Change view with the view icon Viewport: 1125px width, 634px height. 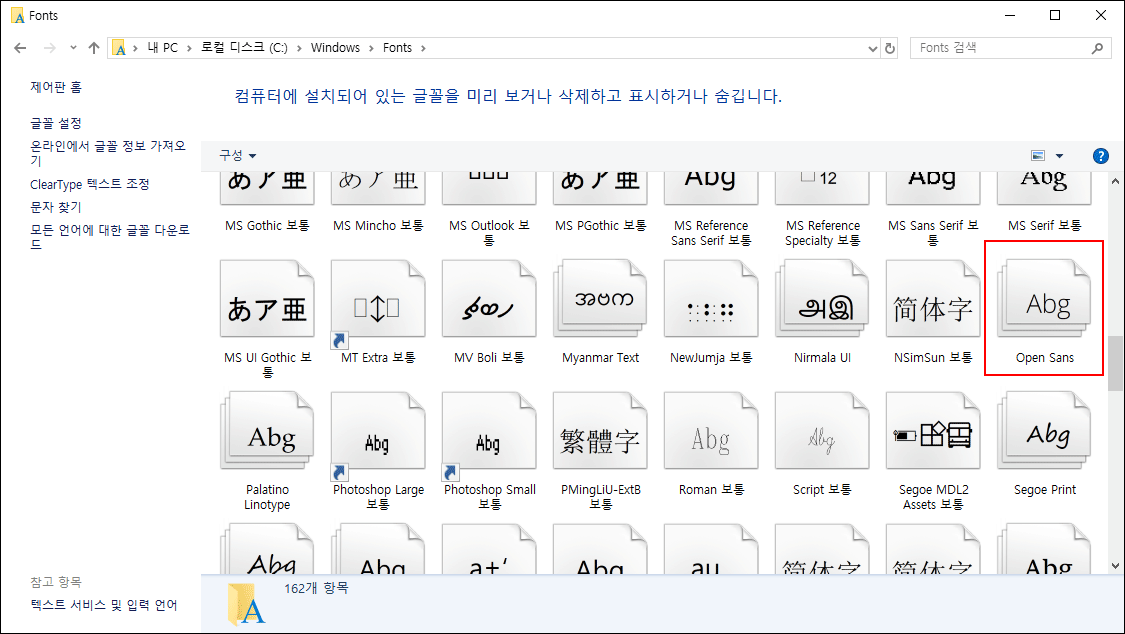(x=1037, y=155)
